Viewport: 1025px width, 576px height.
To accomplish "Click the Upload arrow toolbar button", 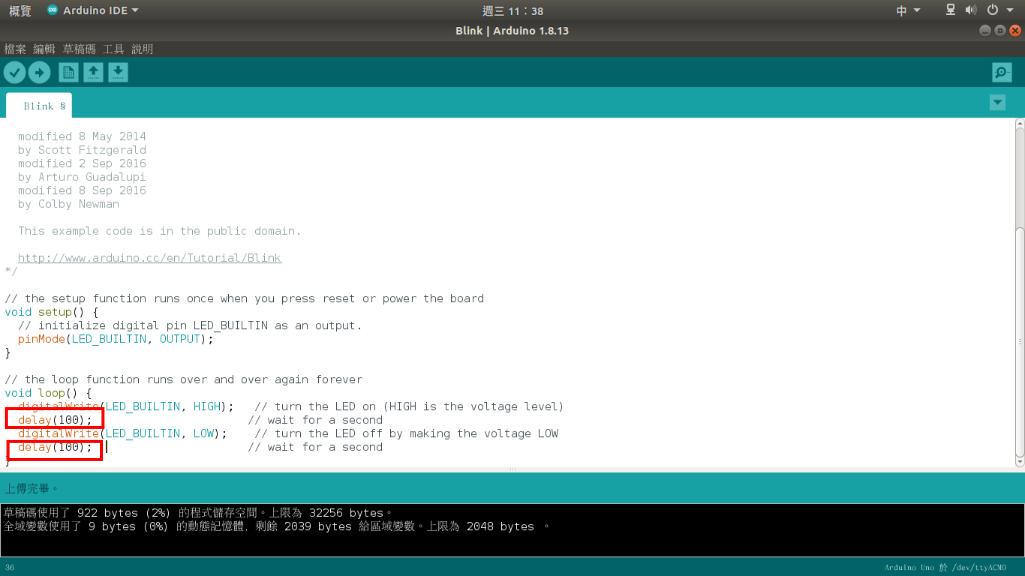I will point(39,73).
